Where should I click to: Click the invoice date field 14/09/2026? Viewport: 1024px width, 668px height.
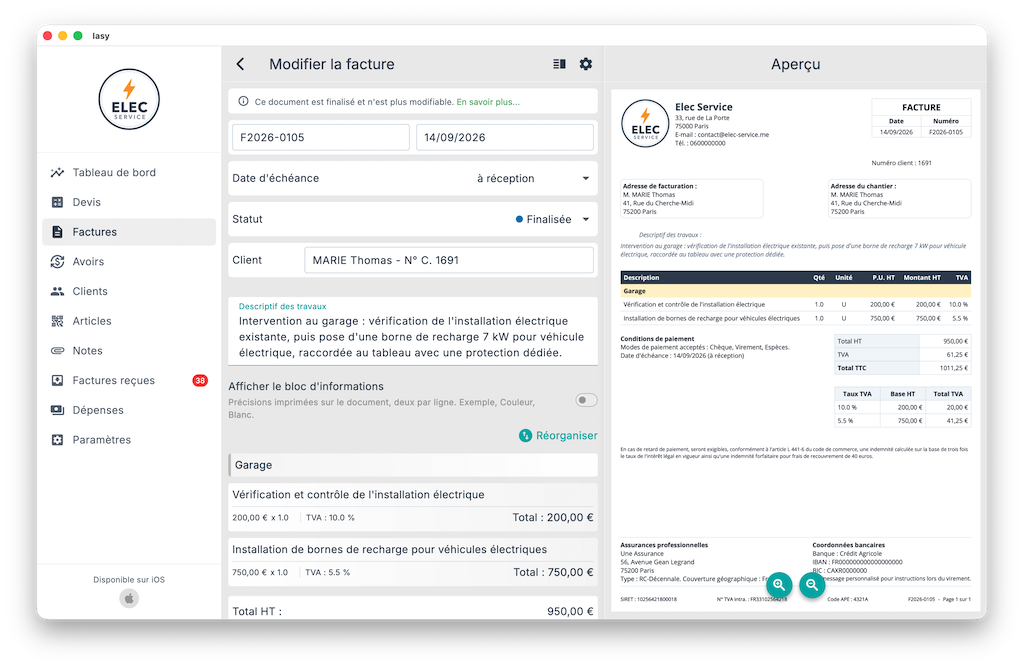[x=505, y=138]
